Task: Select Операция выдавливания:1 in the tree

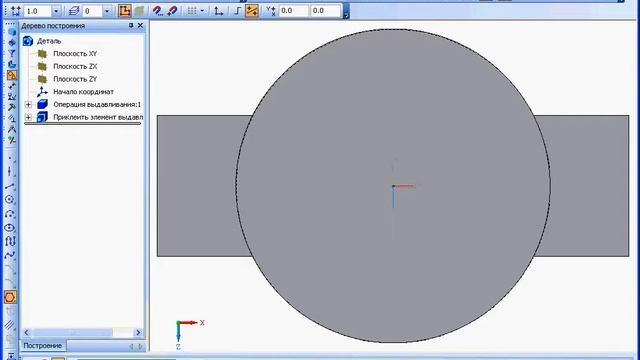Action: [97, 104]
